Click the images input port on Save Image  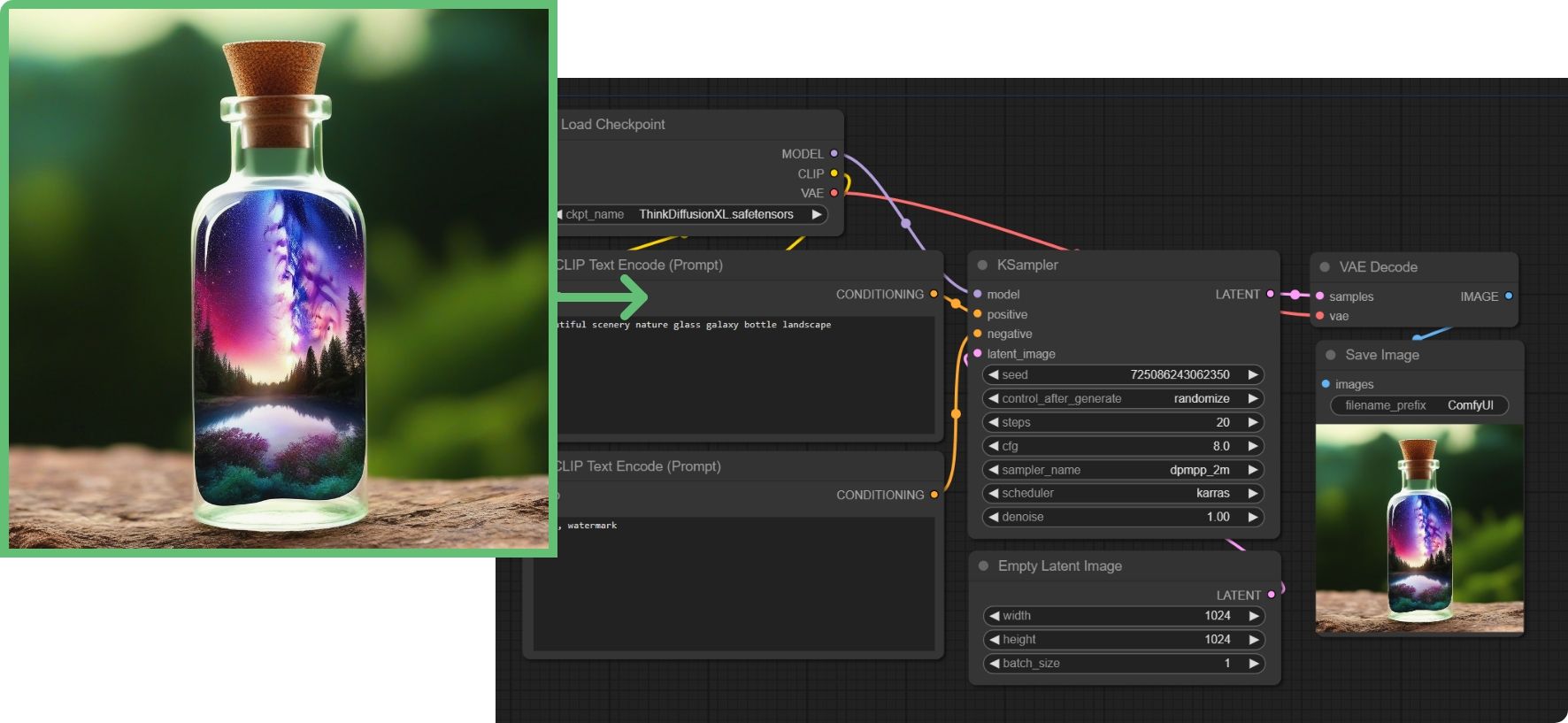(1326, 384)
